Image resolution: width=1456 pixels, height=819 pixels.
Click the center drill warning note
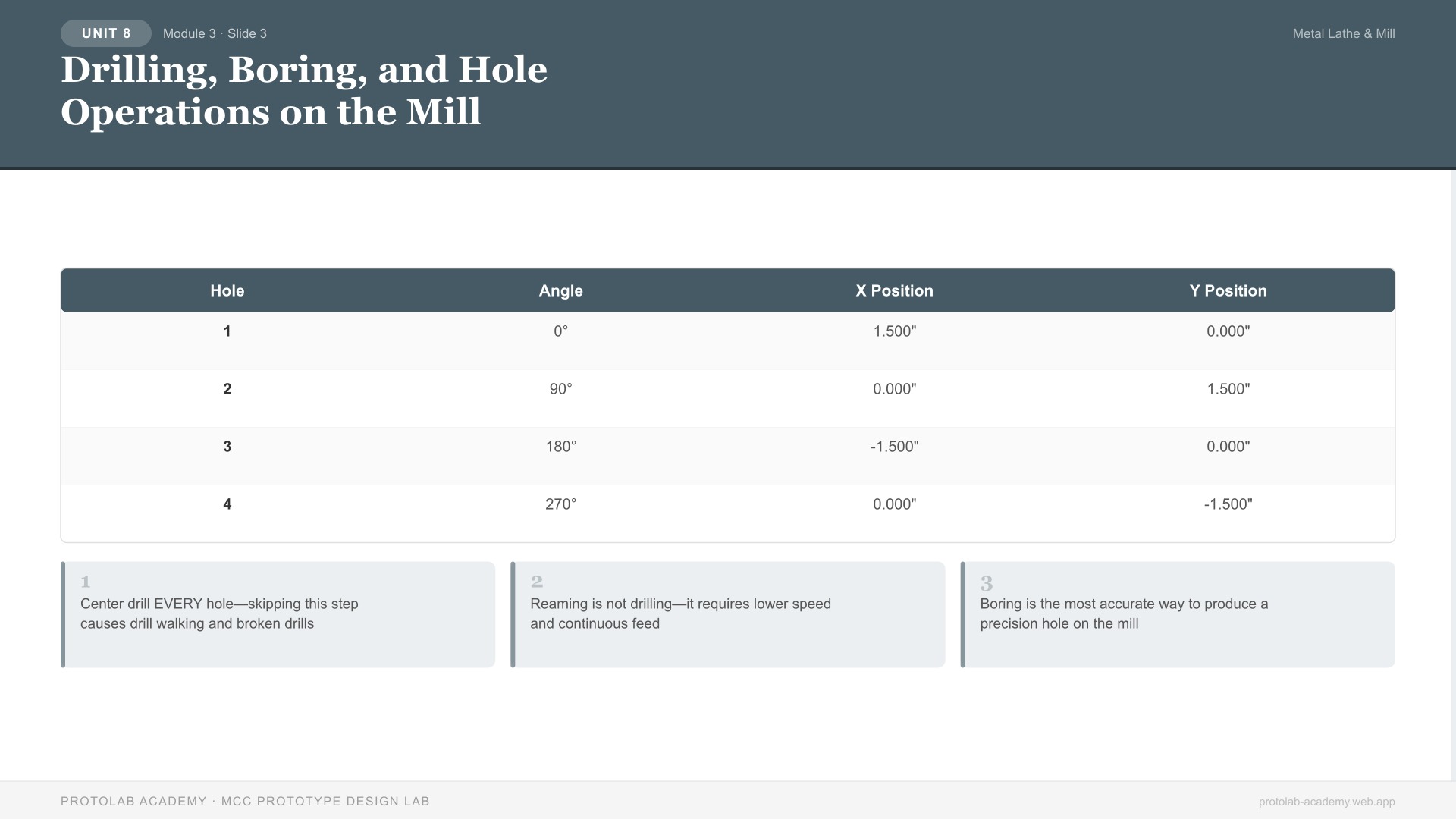click(219, 614)
